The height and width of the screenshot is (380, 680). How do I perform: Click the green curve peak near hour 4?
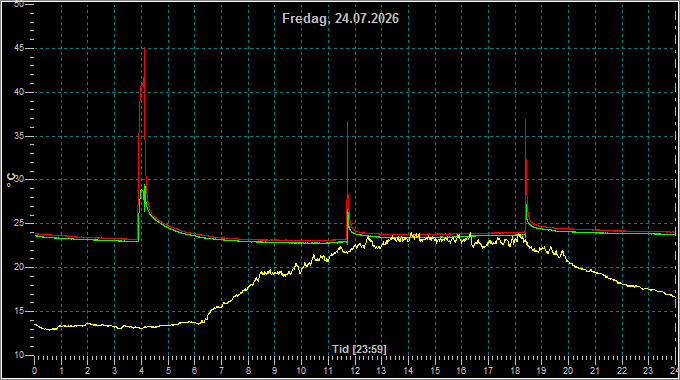(144, 186)
